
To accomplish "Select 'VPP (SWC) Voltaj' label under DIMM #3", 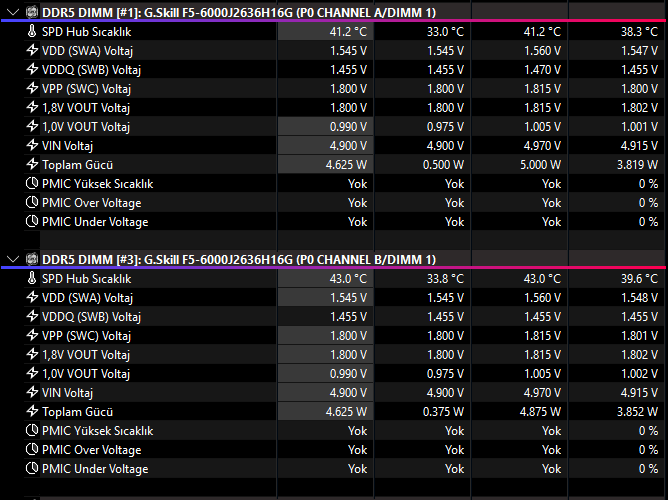I will pos(86,336).
